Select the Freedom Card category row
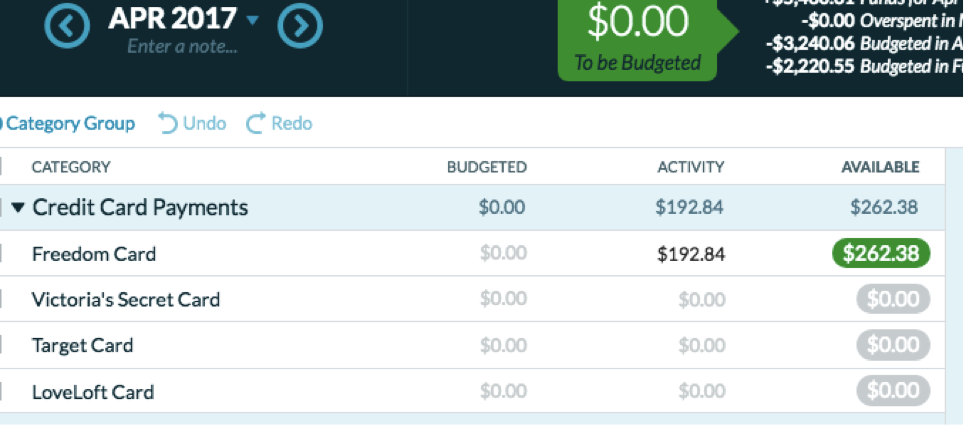Viewport: 964px width, 425px height. point(472,253)
